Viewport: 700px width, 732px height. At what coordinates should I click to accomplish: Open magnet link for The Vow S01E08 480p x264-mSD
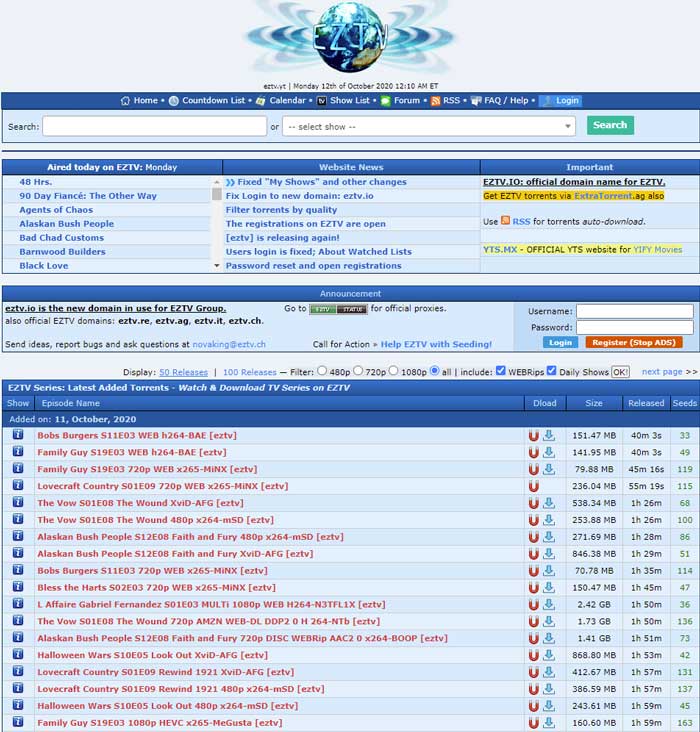click(x=533, y=520)
